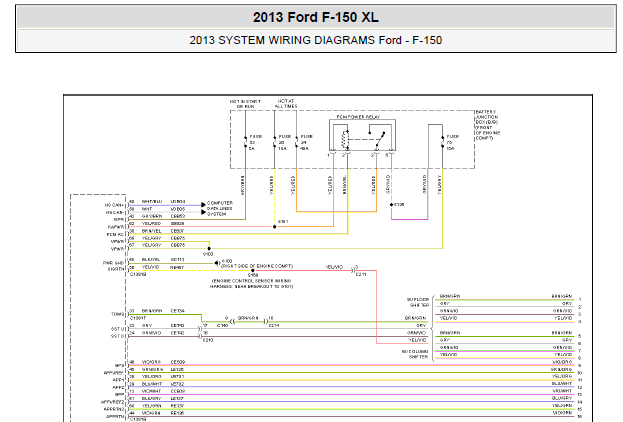Image resolution: width=623 pixels, height=422 pixels.
Task: Click 'VIO/WHT' wire color on pin 13 row
Action: coord(152,391)
